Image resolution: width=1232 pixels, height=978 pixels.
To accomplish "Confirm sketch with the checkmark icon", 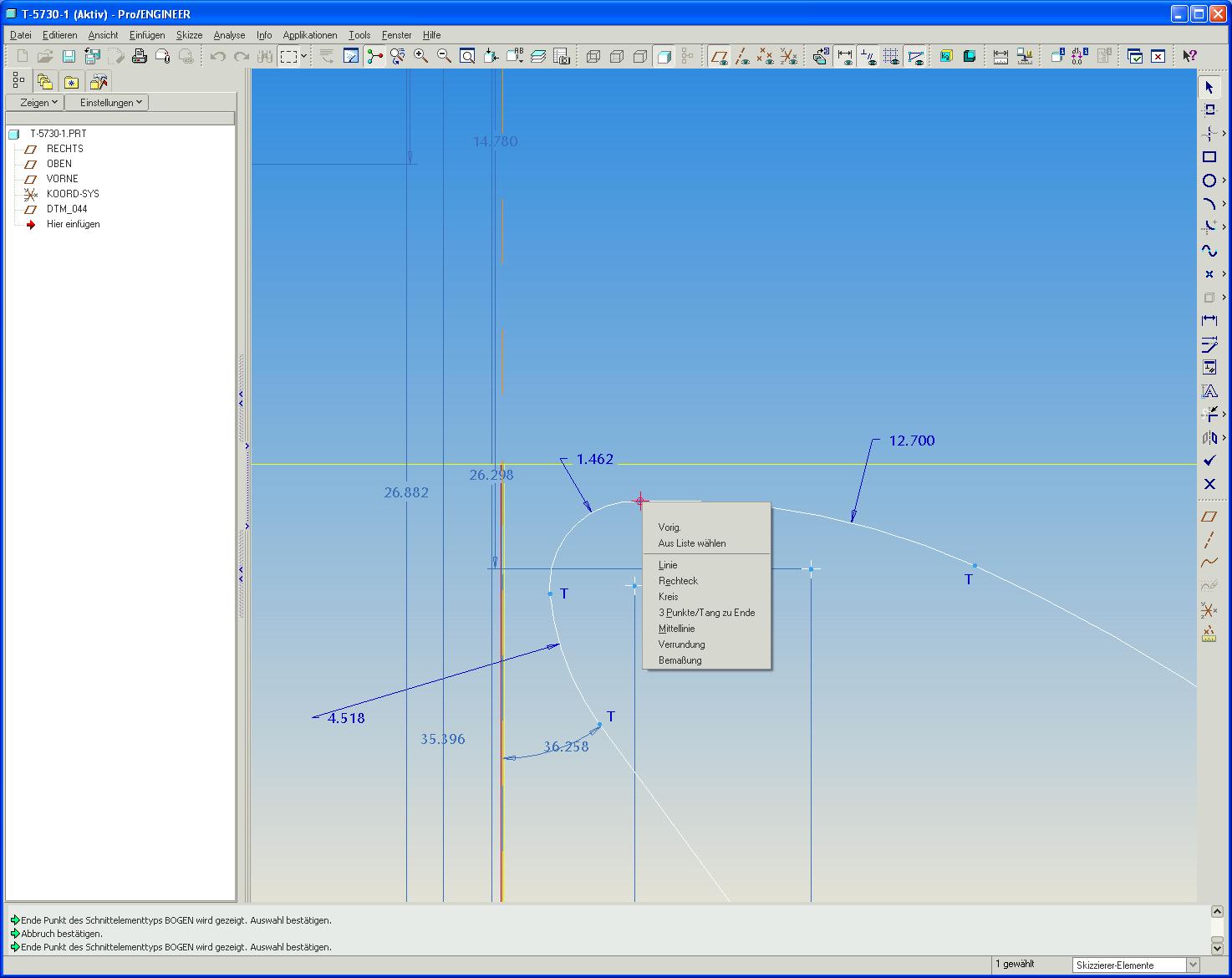I will (1209, 461).
